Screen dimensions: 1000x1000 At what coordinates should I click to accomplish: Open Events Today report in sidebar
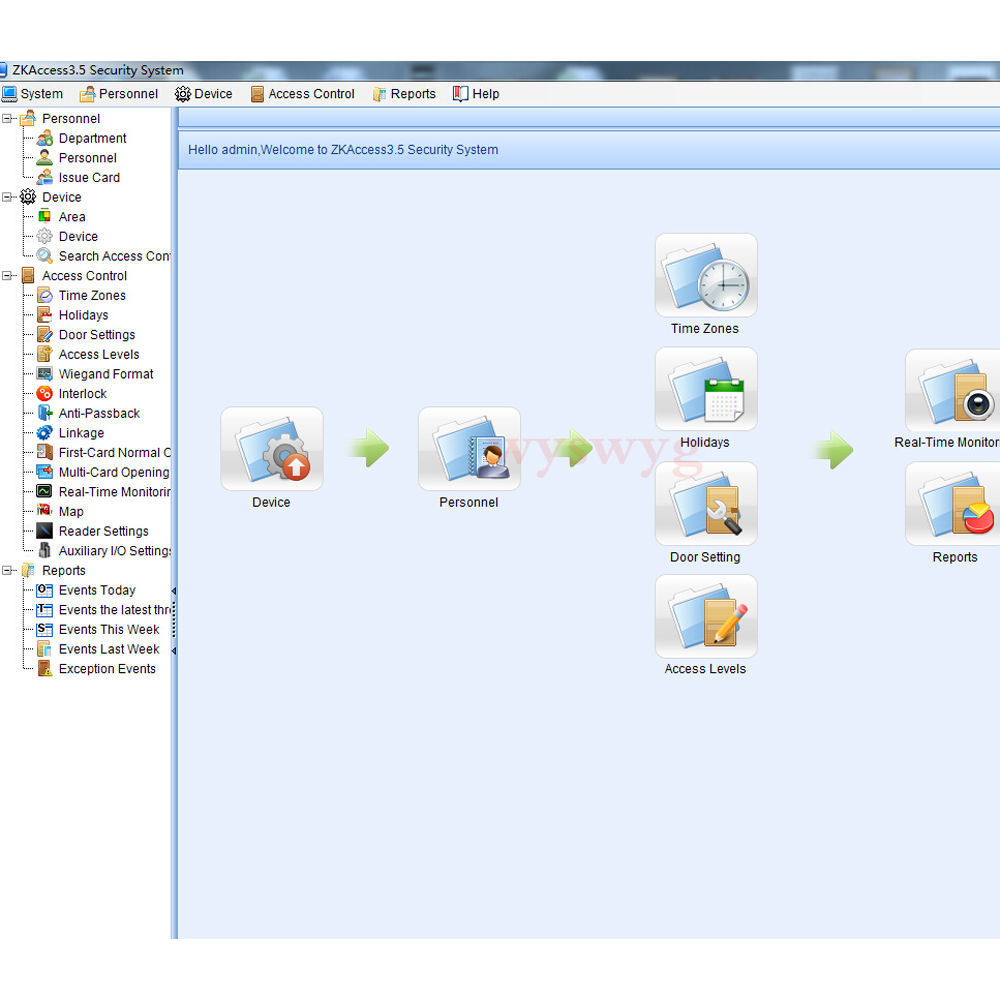click(96, 591)
